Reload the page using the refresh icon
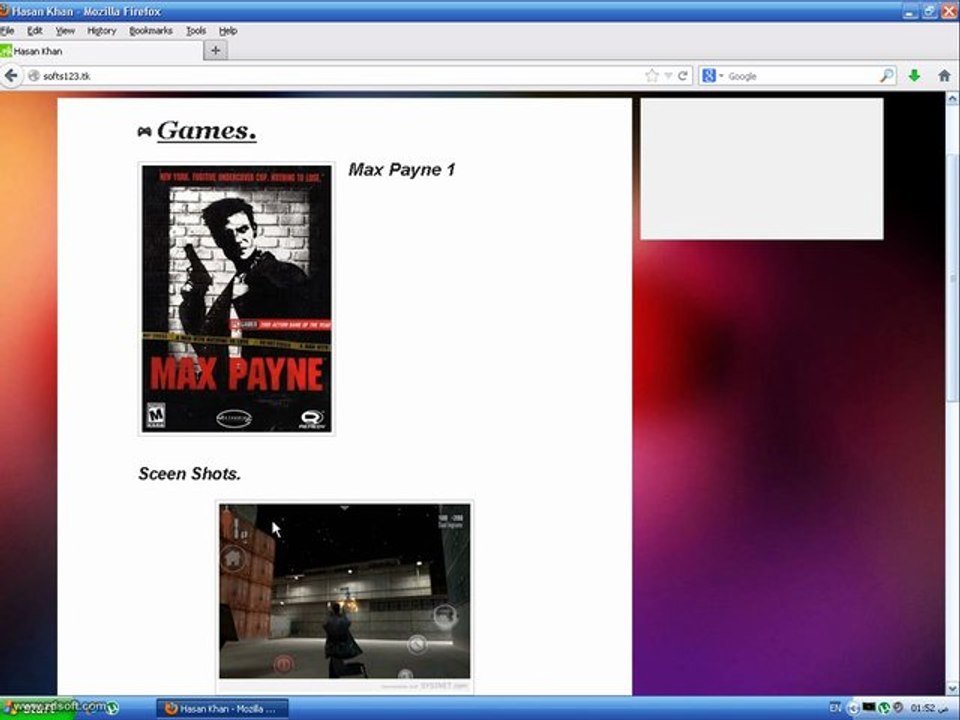Screen dimensions: 960x720 point(683,76)
